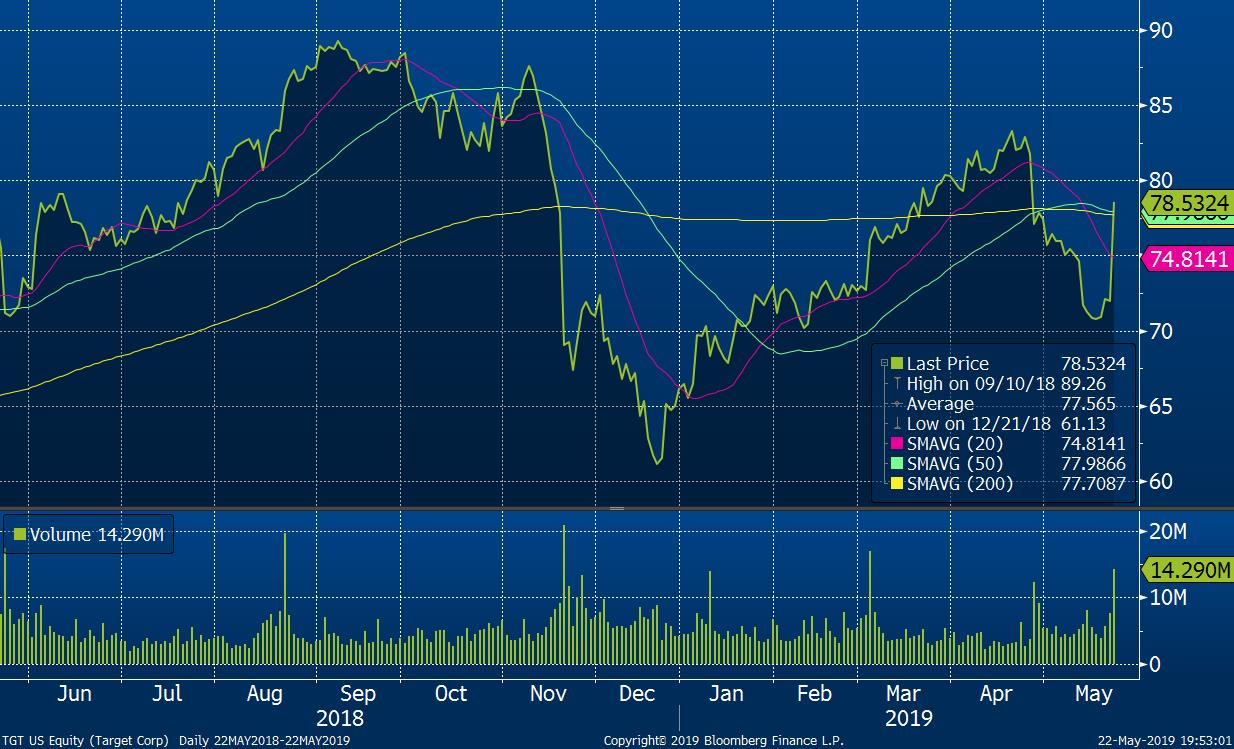Select the green SMAVG (50) color swatch
Viewport: 1234px width, 749px height.
click(896, 464)
